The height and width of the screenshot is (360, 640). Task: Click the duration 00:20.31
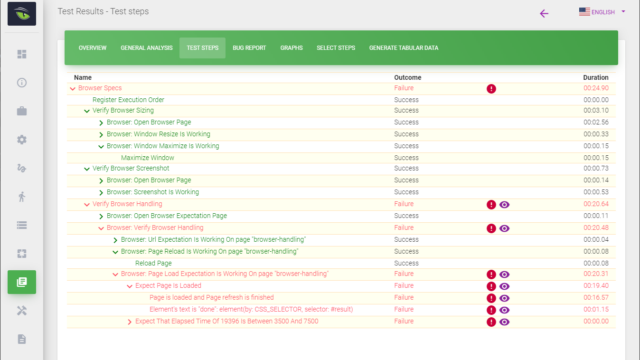tap(596, 274)
